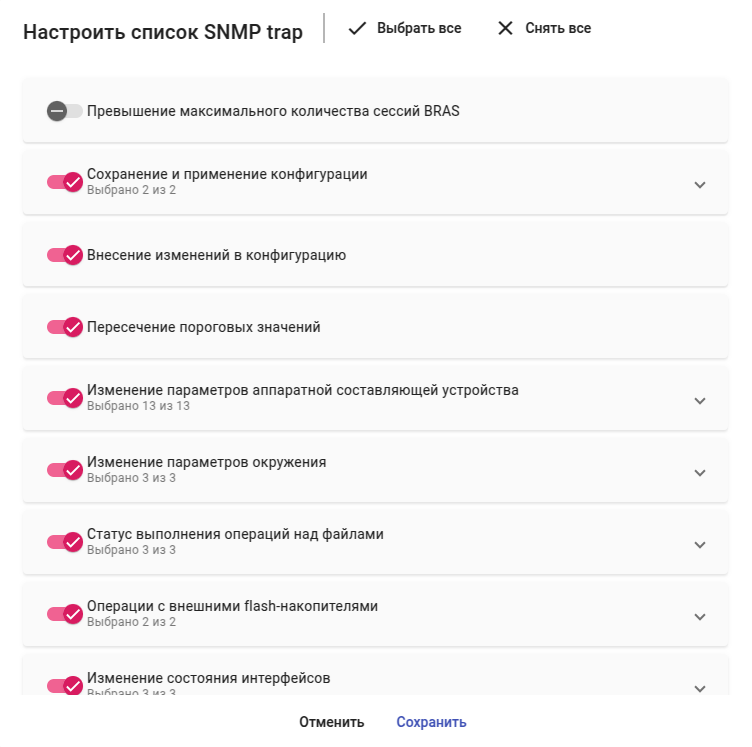The image size is (752, 747).
Task: Click the checkmark icon beside Выбрать все
Action: coord(357,29)
